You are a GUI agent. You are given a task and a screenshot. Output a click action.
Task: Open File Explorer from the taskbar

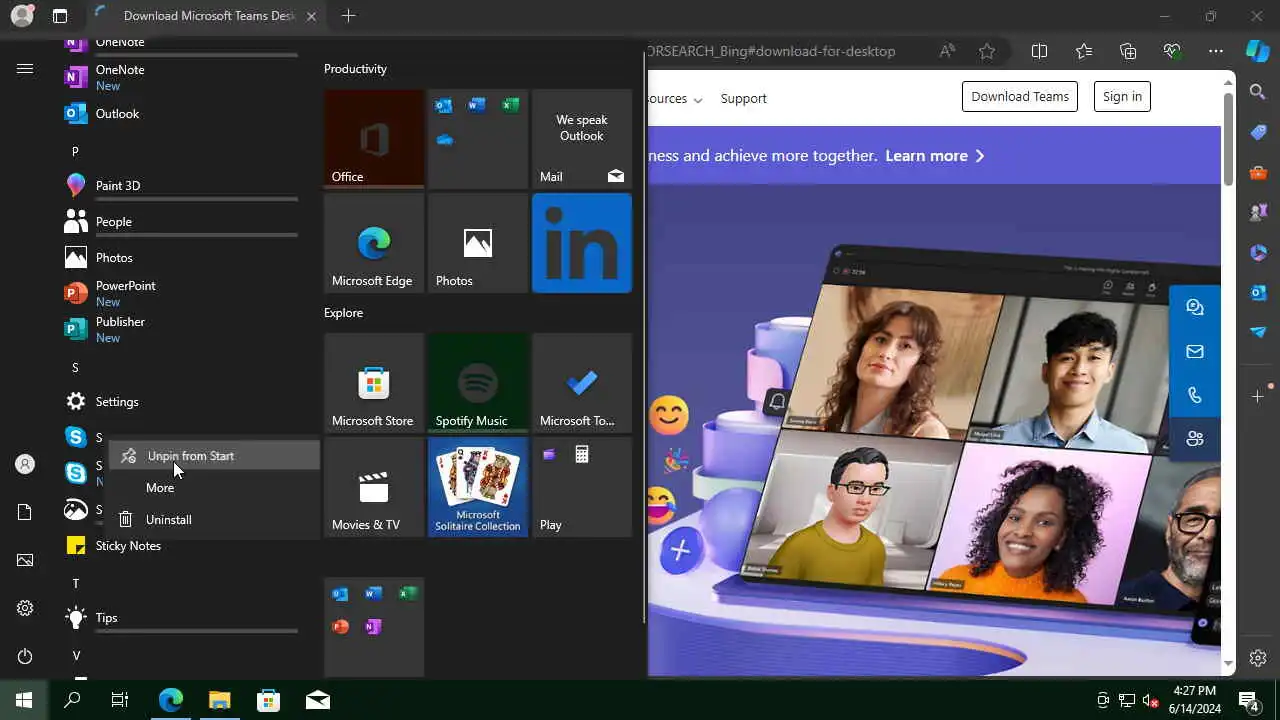point(220,700)
